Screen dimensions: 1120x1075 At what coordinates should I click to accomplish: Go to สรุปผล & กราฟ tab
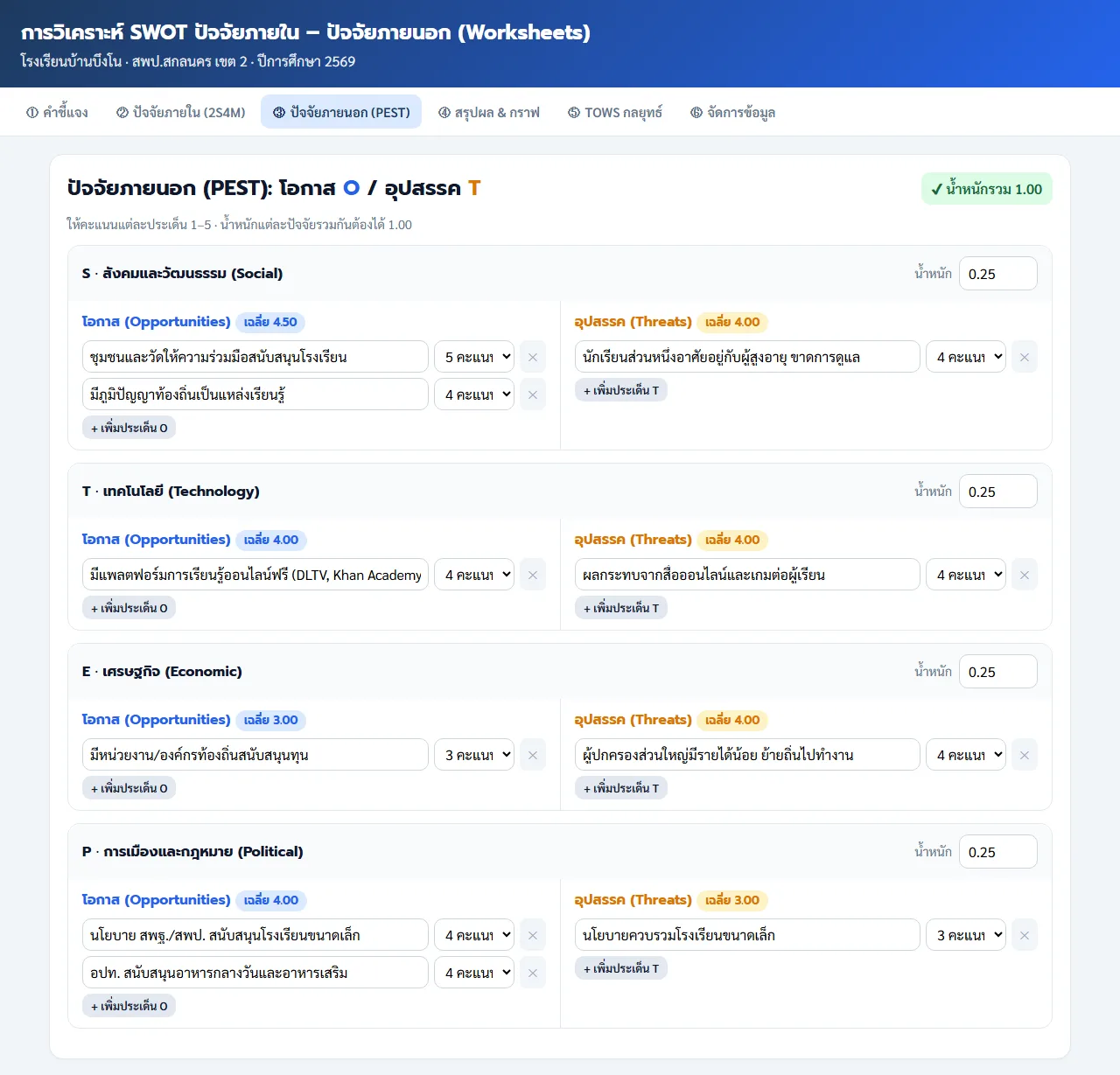coord(489,112)
